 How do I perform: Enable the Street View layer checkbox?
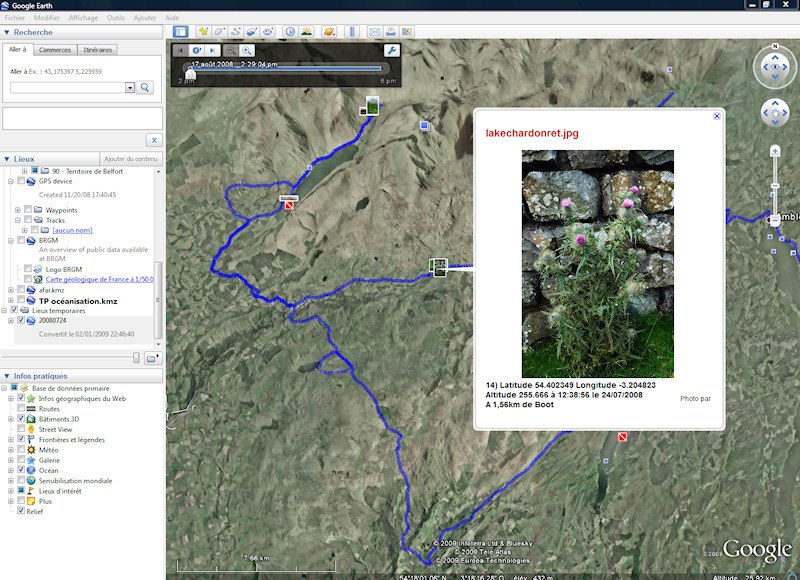click(x=21, y=429)
